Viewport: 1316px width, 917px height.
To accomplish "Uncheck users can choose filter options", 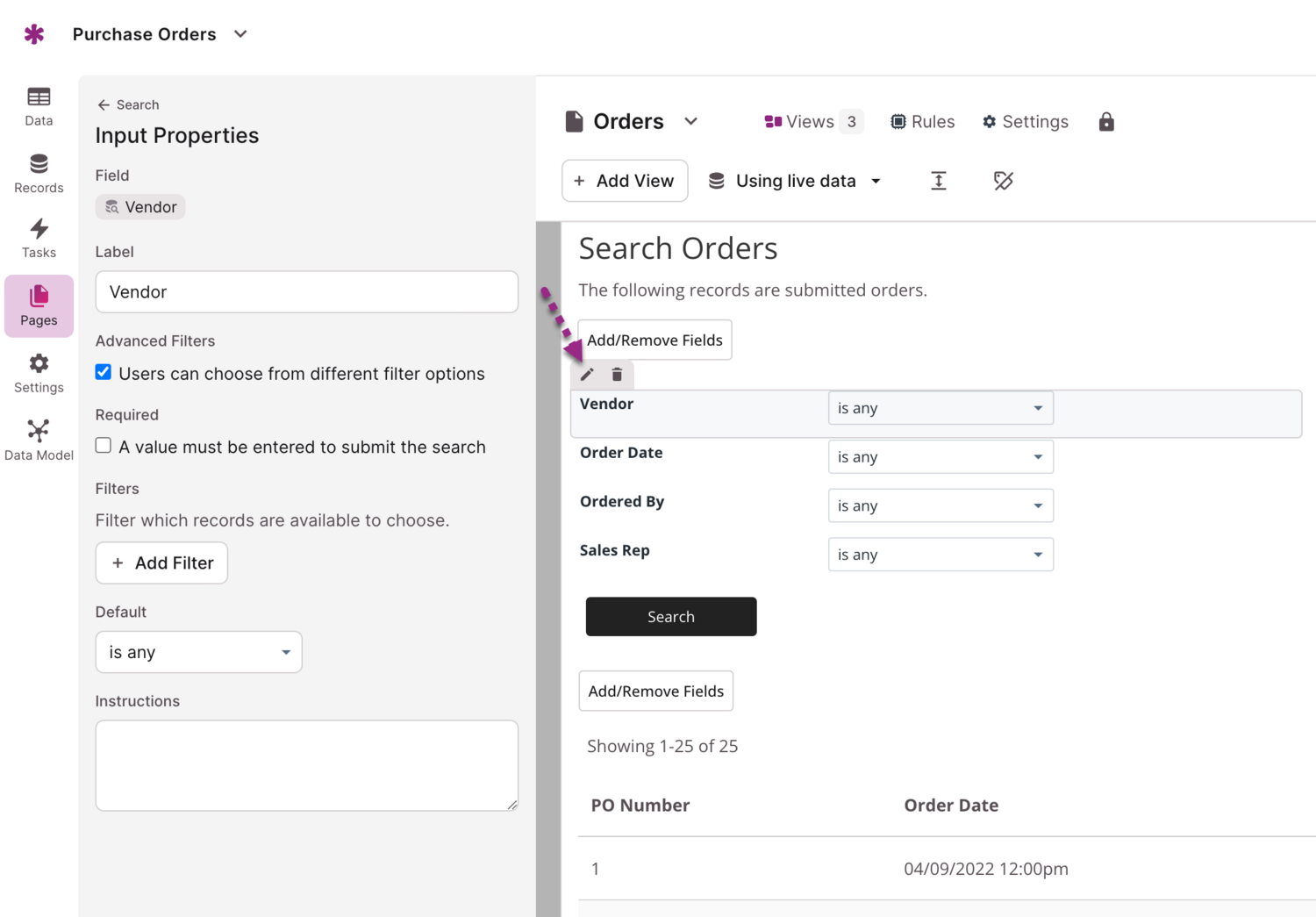I will coord(104,372).
